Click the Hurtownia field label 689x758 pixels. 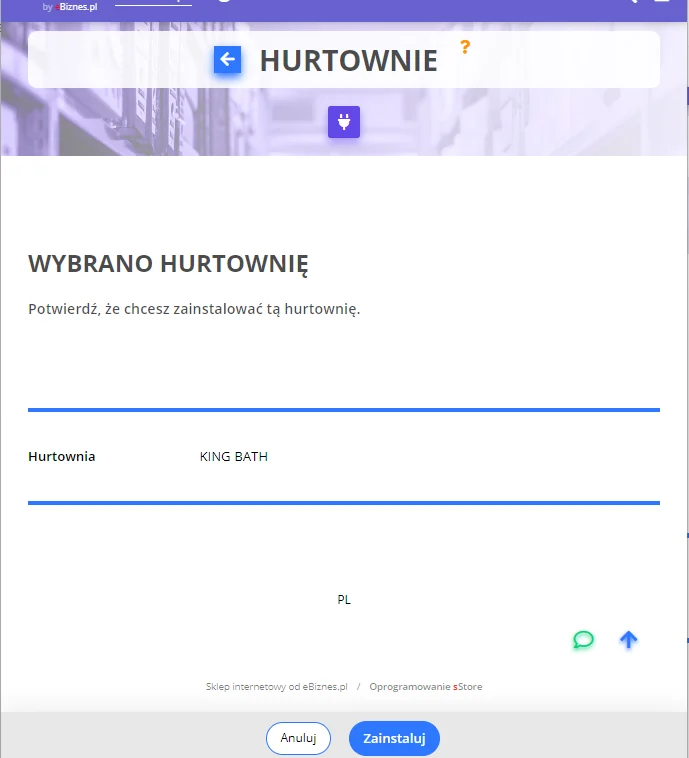(61, 456)
